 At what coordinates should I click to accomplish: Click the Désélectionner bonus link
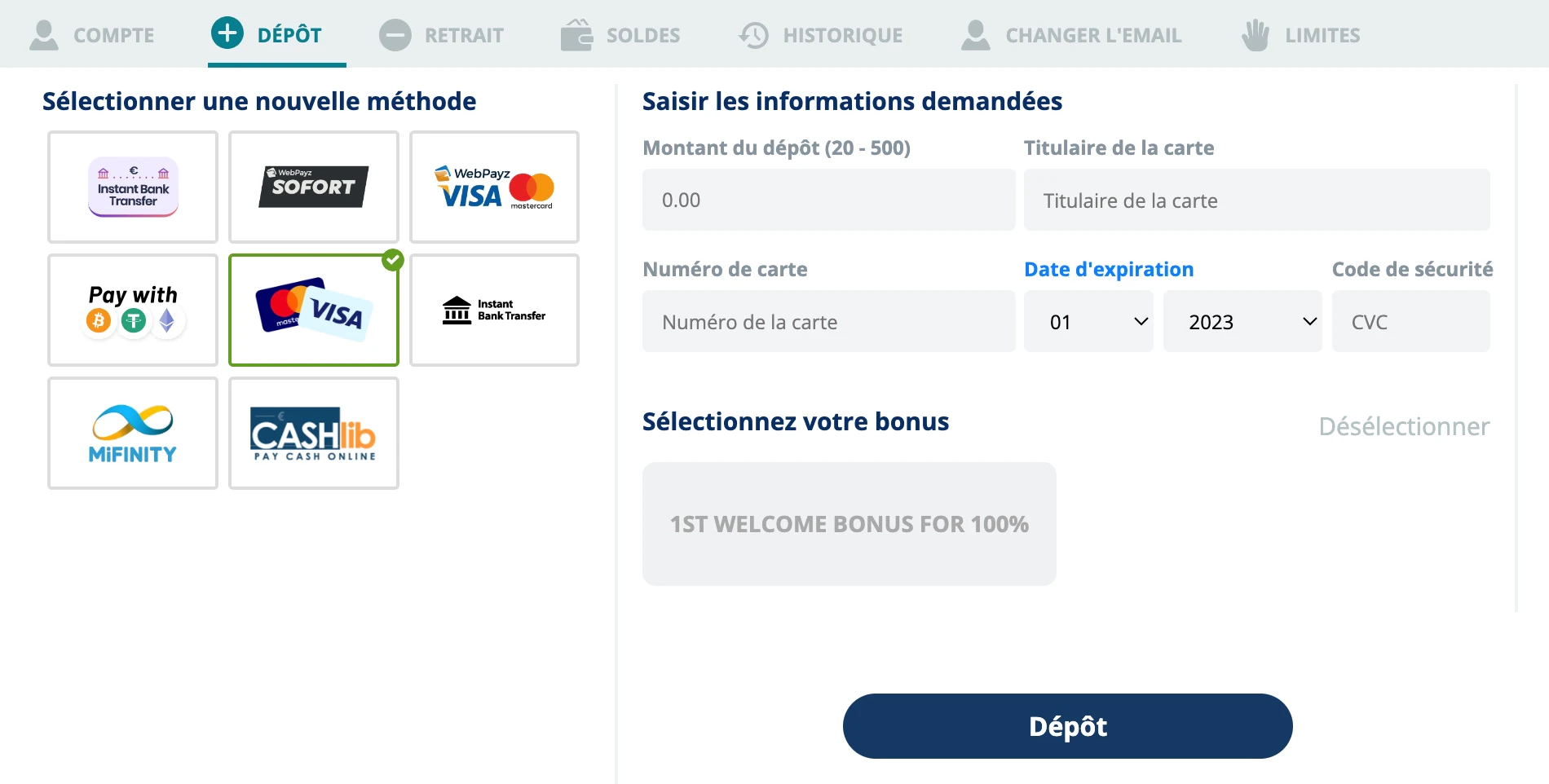coord(1404,426)
